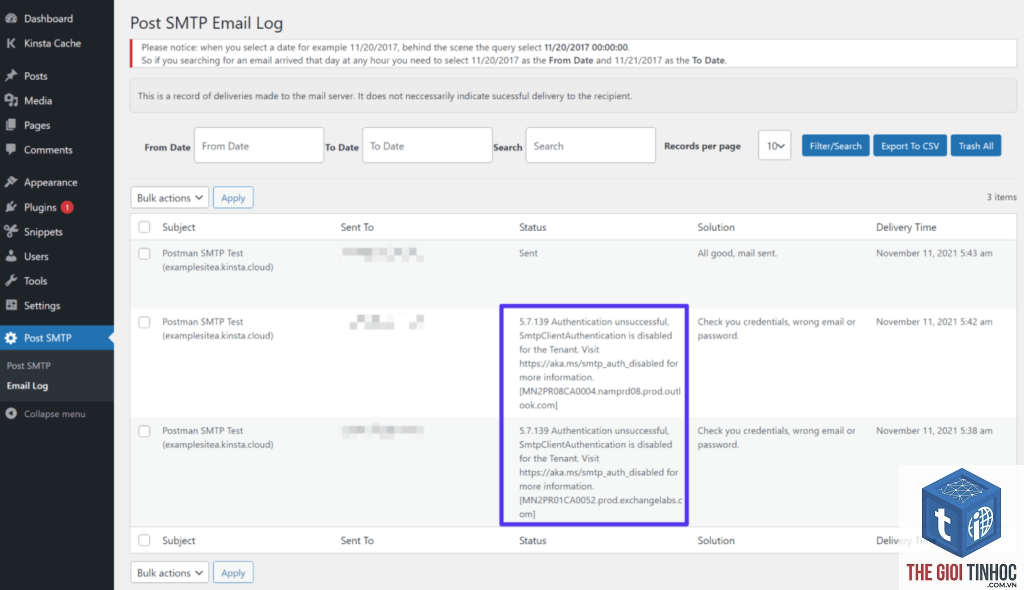
Task: Click the Export To CSV button
Action: pos(910,146)
